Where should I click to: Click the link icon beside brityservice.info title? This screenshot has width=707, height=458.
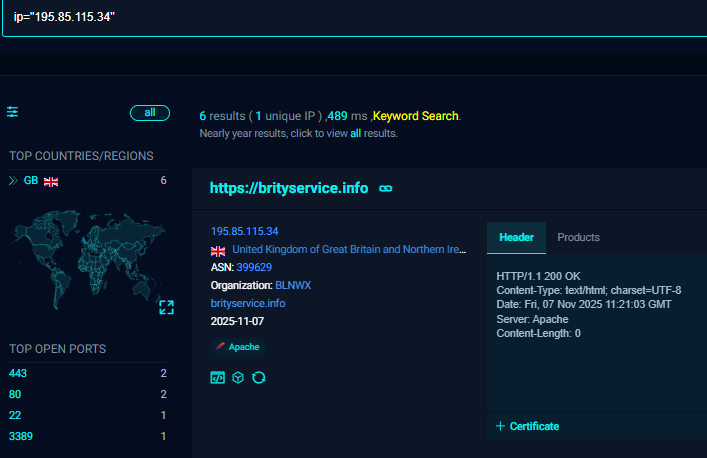pyautogui.click(x=386, y=188)
